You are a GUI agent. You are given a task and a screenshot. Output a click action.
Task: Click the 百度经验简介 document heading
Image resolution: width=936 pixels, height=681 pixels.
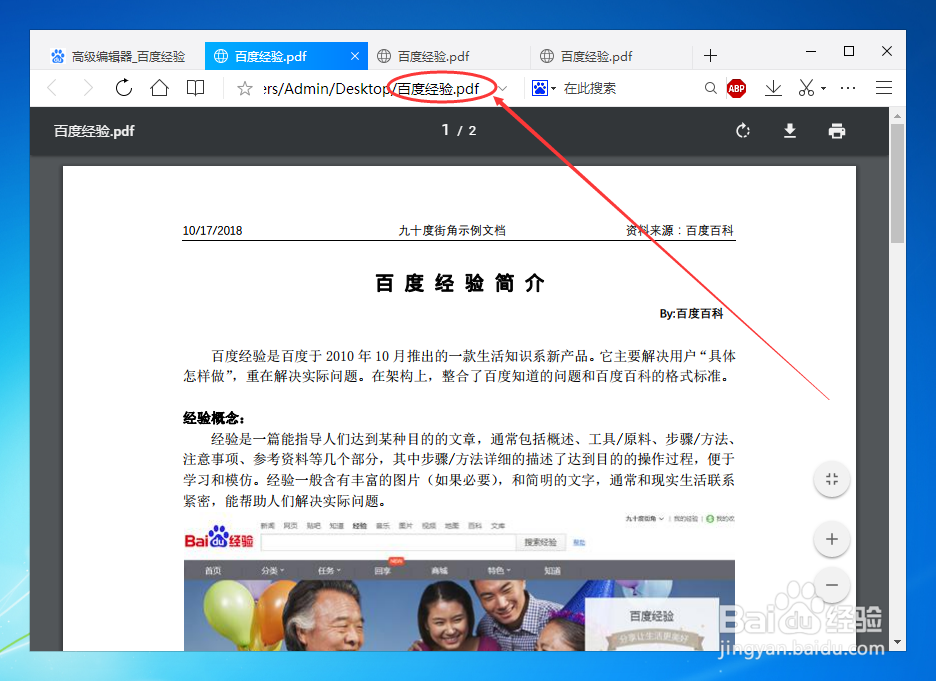460,283
